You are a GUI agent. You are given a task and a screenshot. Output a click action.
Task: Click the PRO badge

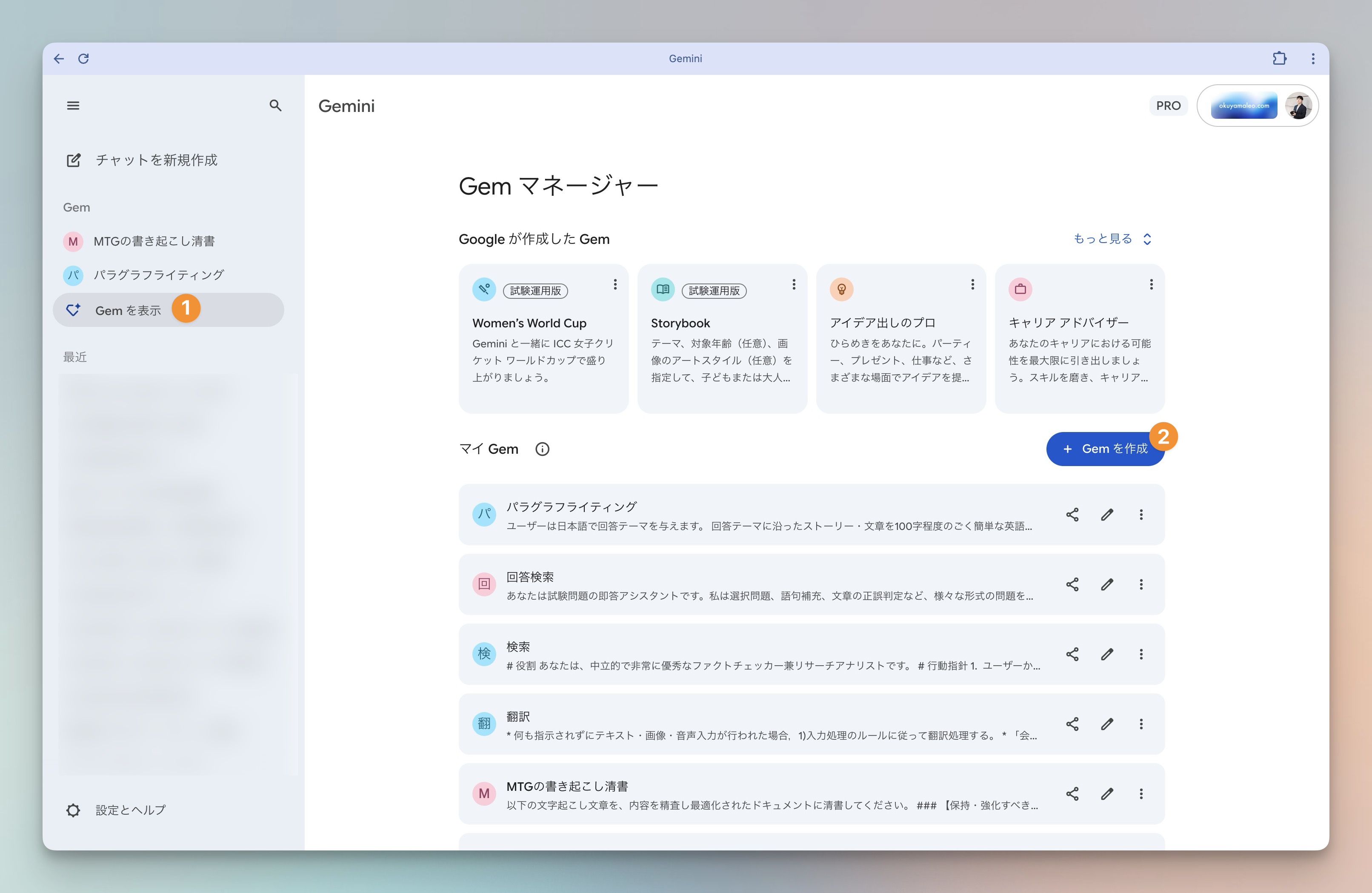(1168, 106)
